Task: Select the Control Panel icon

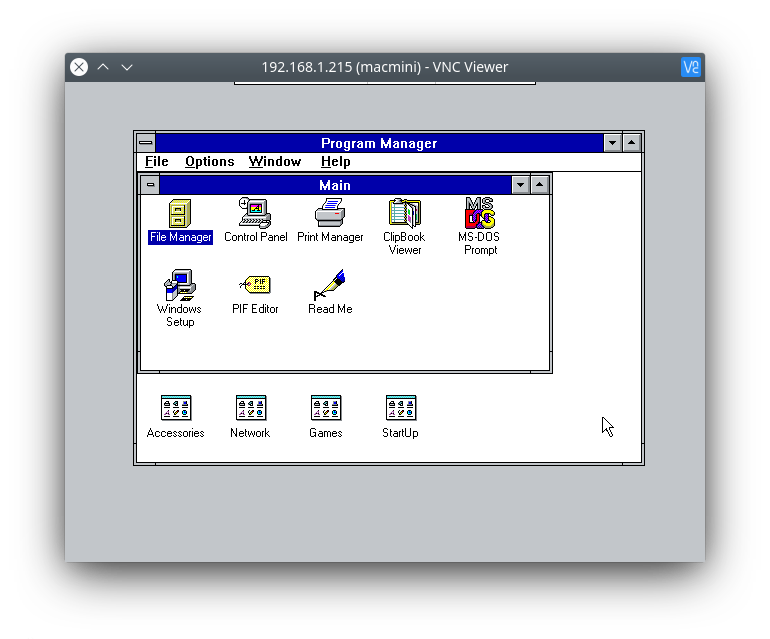Action: (x=255, y=214)
